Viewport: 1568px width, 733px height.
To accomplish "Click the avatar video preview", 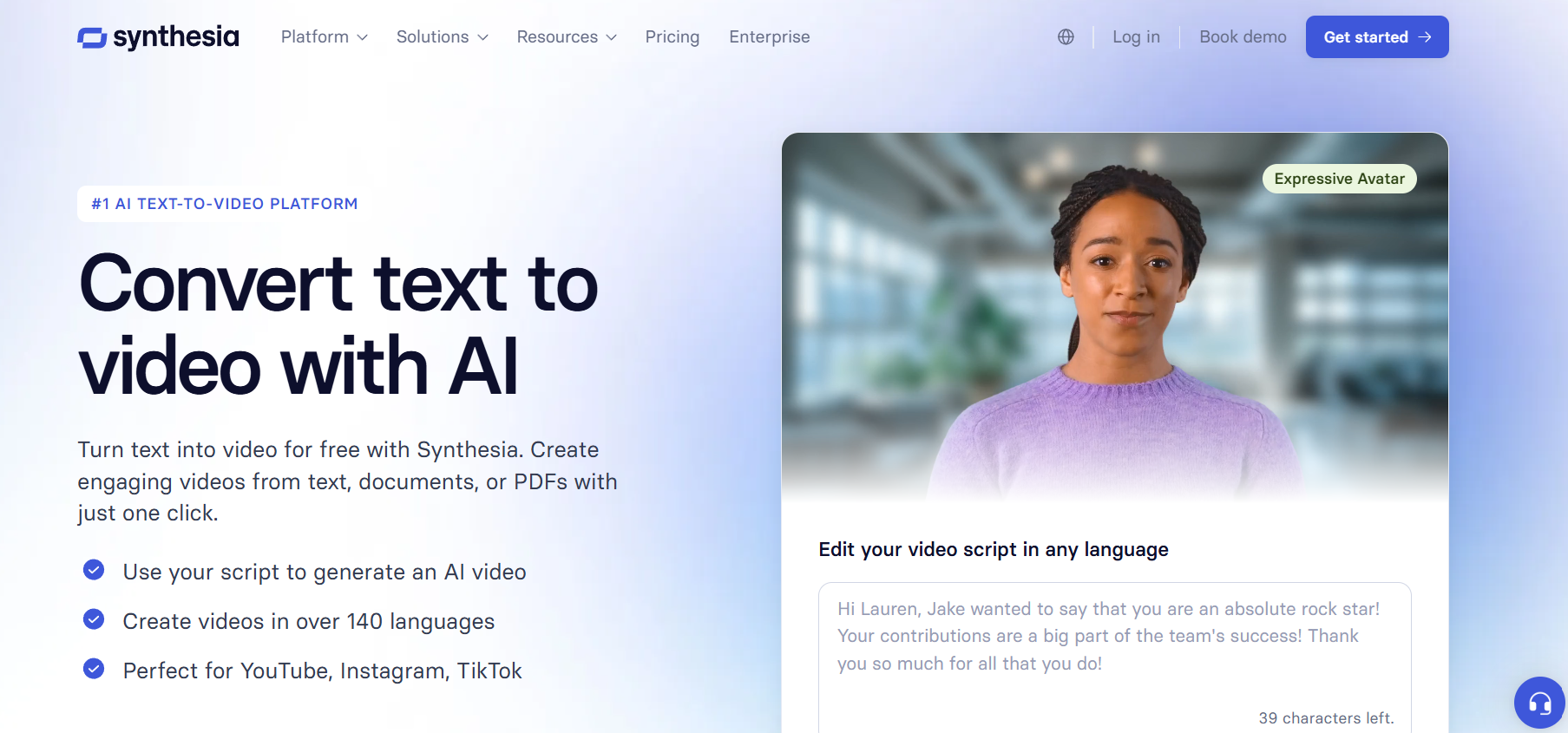I will coord(1115,317).
